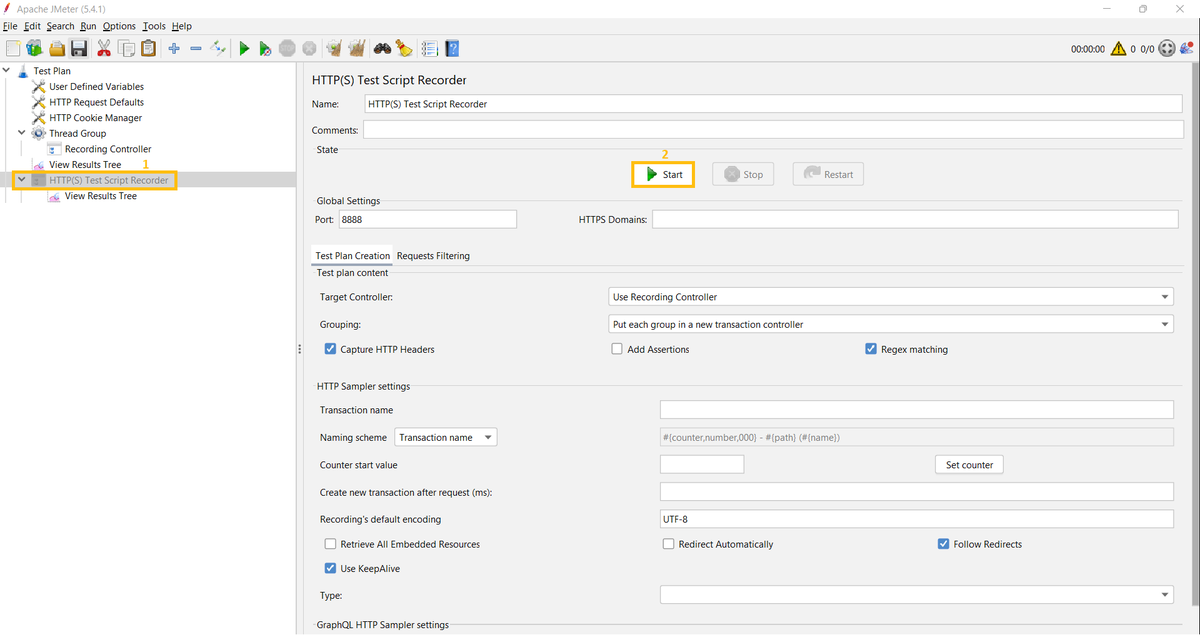The height and width of the screenshot is (635, 1200).
Task: Open the Naming scheme dropdown
Action: pyautogui.click(x=446, y=437)
